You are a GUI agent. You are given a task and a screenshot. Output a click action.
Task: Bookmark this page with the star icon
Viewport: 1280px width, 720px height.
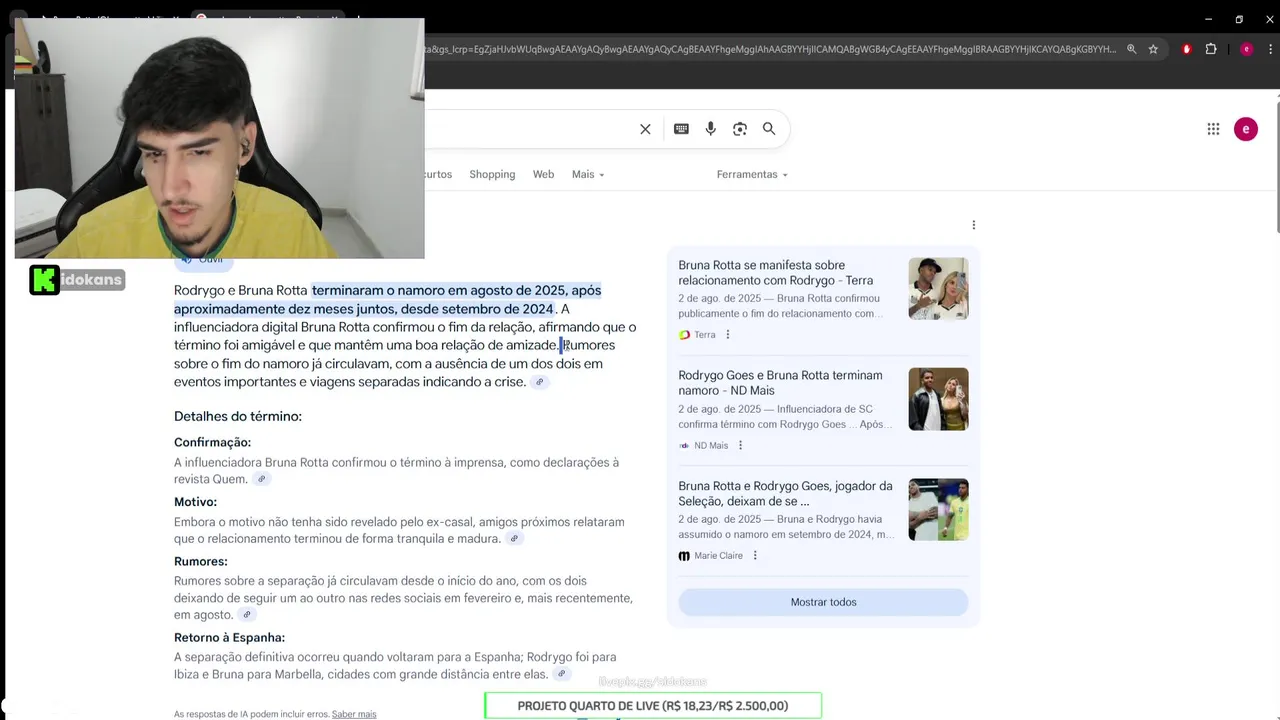pyautogui.click(x=1153, y=49)
